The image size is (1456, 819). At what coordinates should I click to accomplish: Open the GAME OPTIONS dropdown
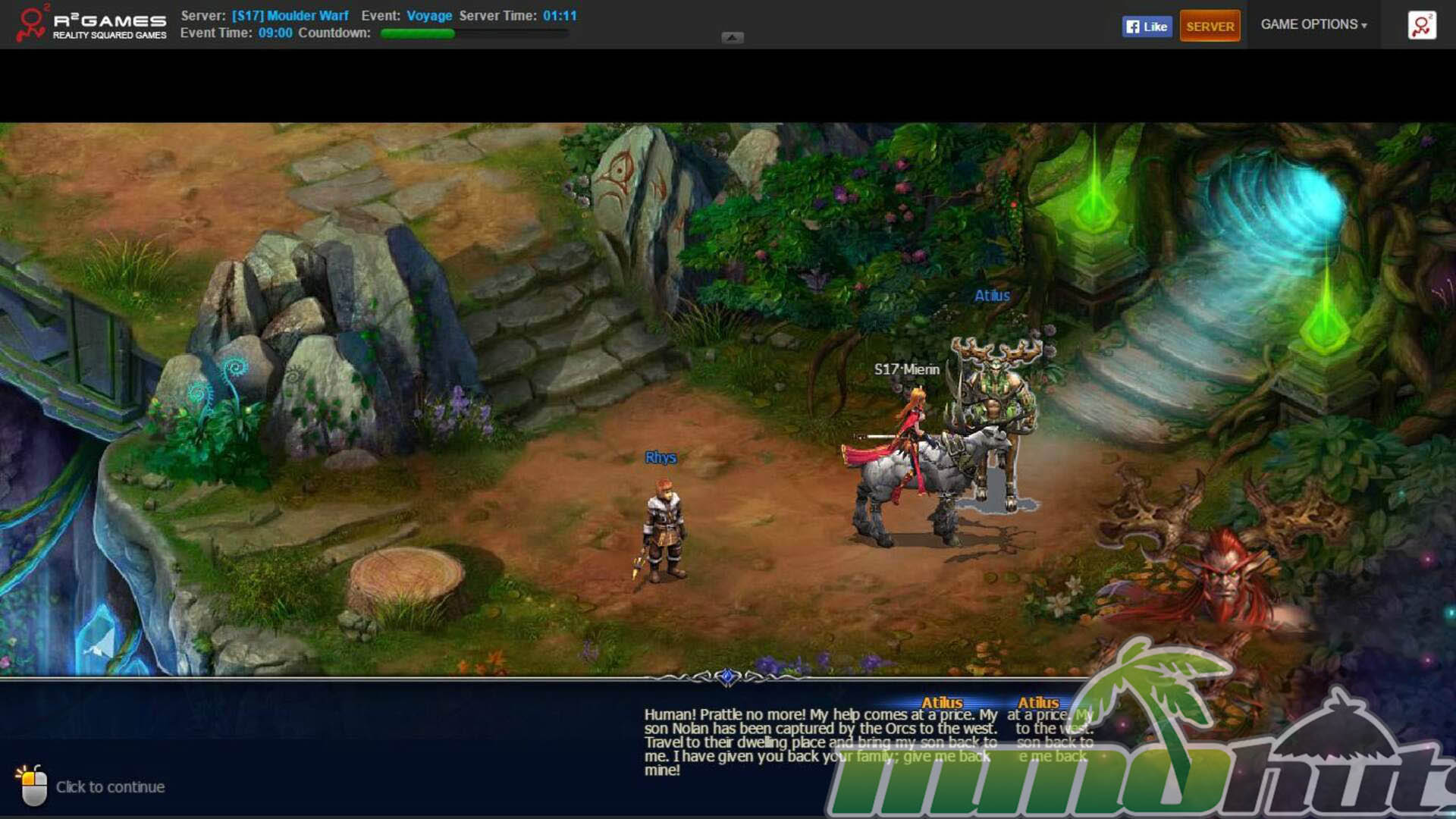(1313, 24)
